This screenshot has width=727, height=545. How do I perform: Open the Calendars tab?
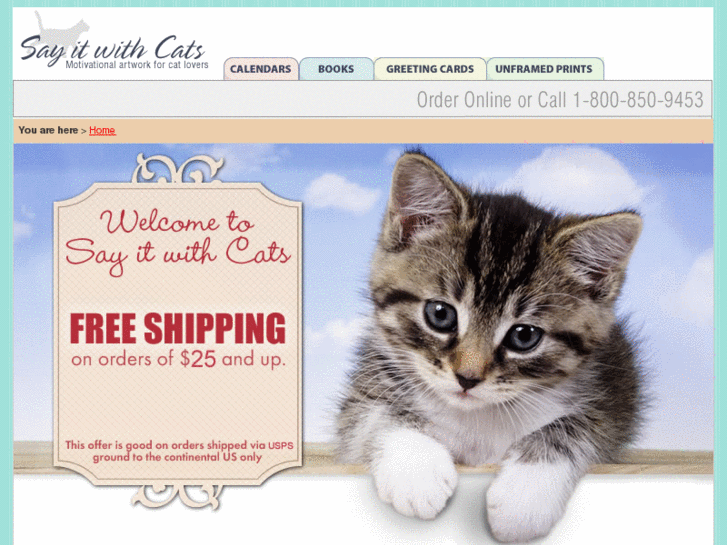tap(261, 69)
